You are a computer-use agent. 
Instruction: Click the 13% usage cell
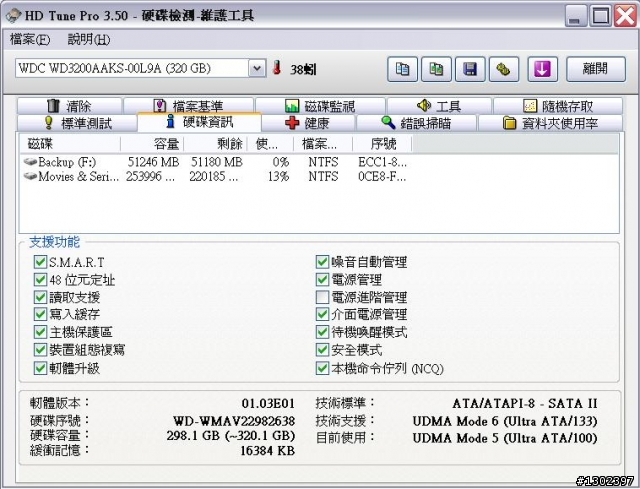[278, 177]
